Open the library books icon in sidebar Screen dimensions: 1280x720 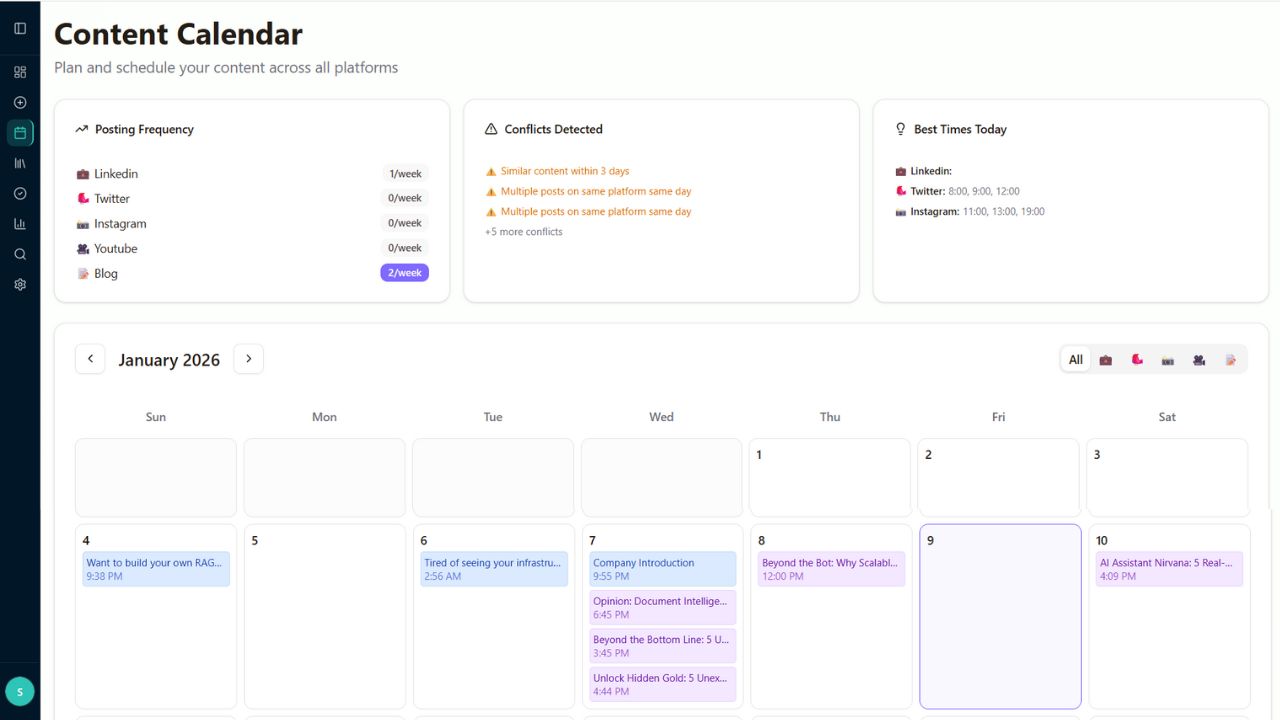[20, 163]
